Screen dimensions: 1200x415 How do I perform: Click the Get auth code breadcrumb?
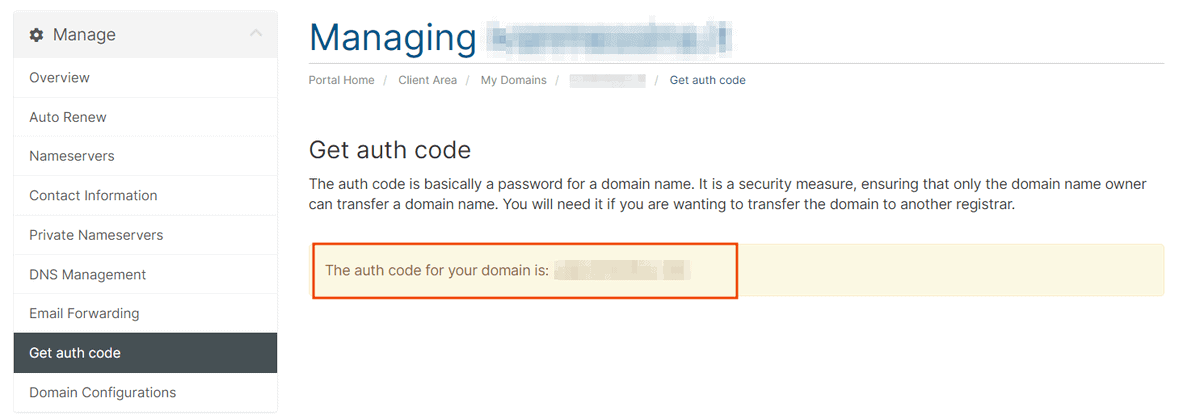(x=707, y=80)
